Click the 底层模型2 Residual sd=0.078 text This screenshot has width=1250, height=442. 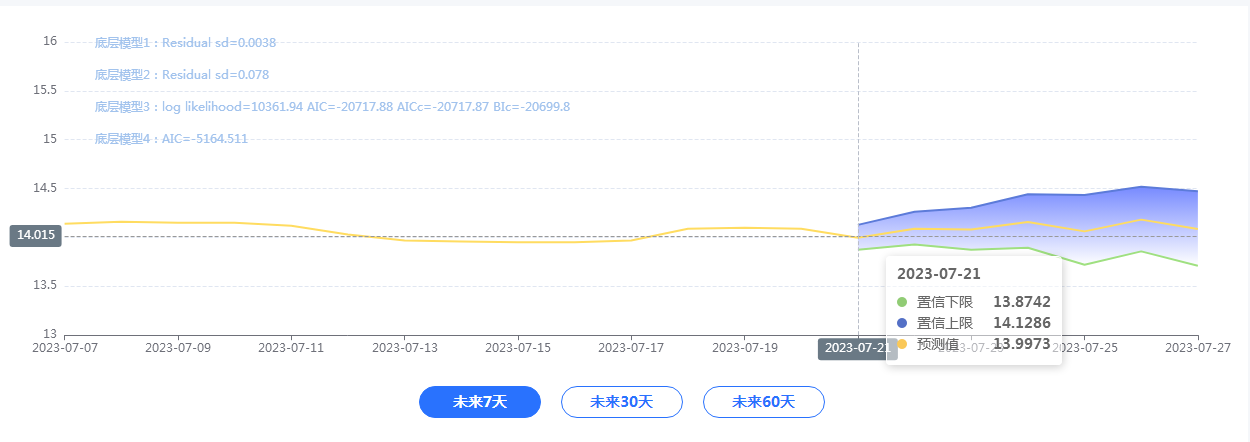pos(181,75)
